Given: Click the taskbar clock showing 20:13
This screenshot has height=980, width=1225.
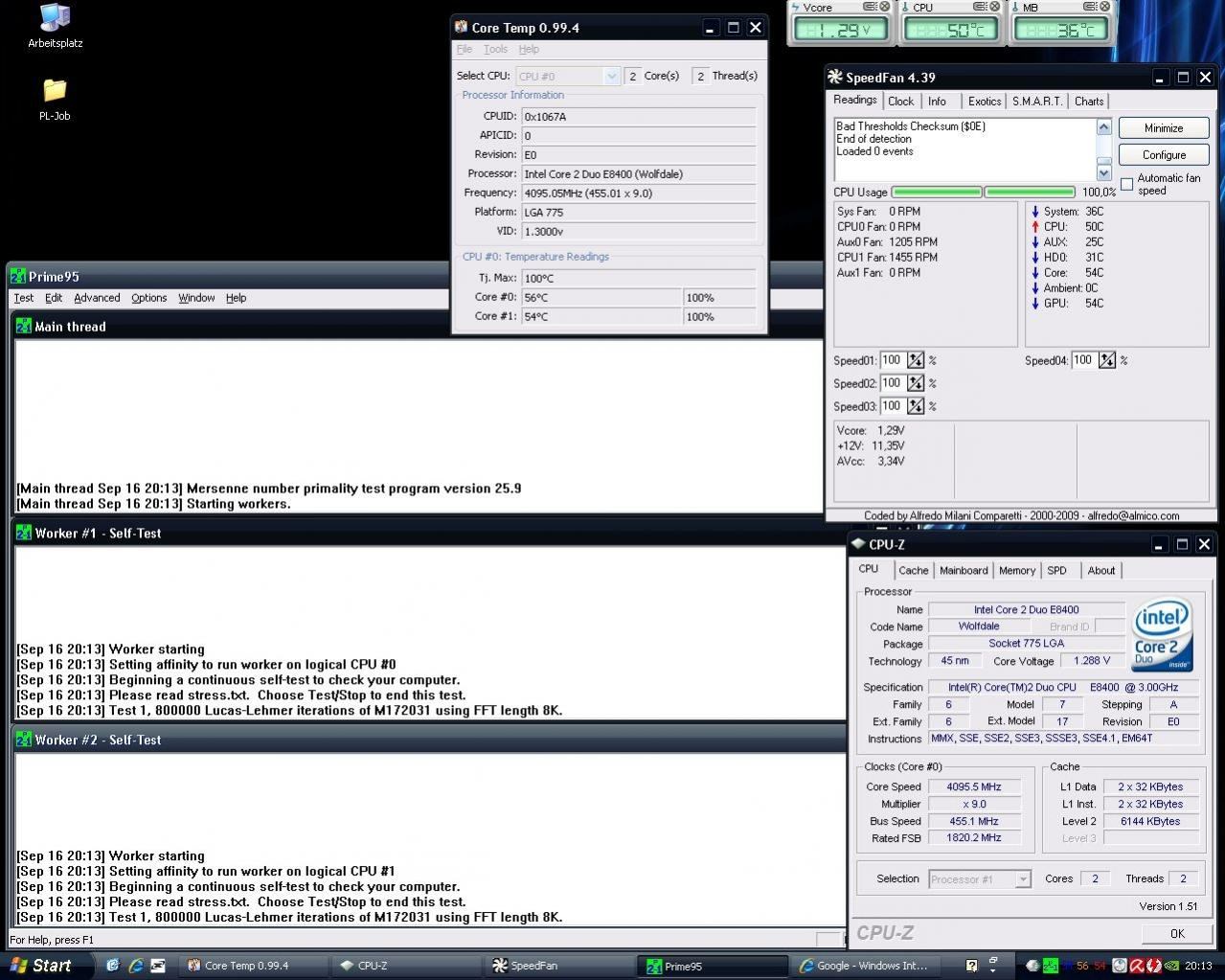Looking at the screenshot, I should pyautogui.click(x=1198, y=966).
